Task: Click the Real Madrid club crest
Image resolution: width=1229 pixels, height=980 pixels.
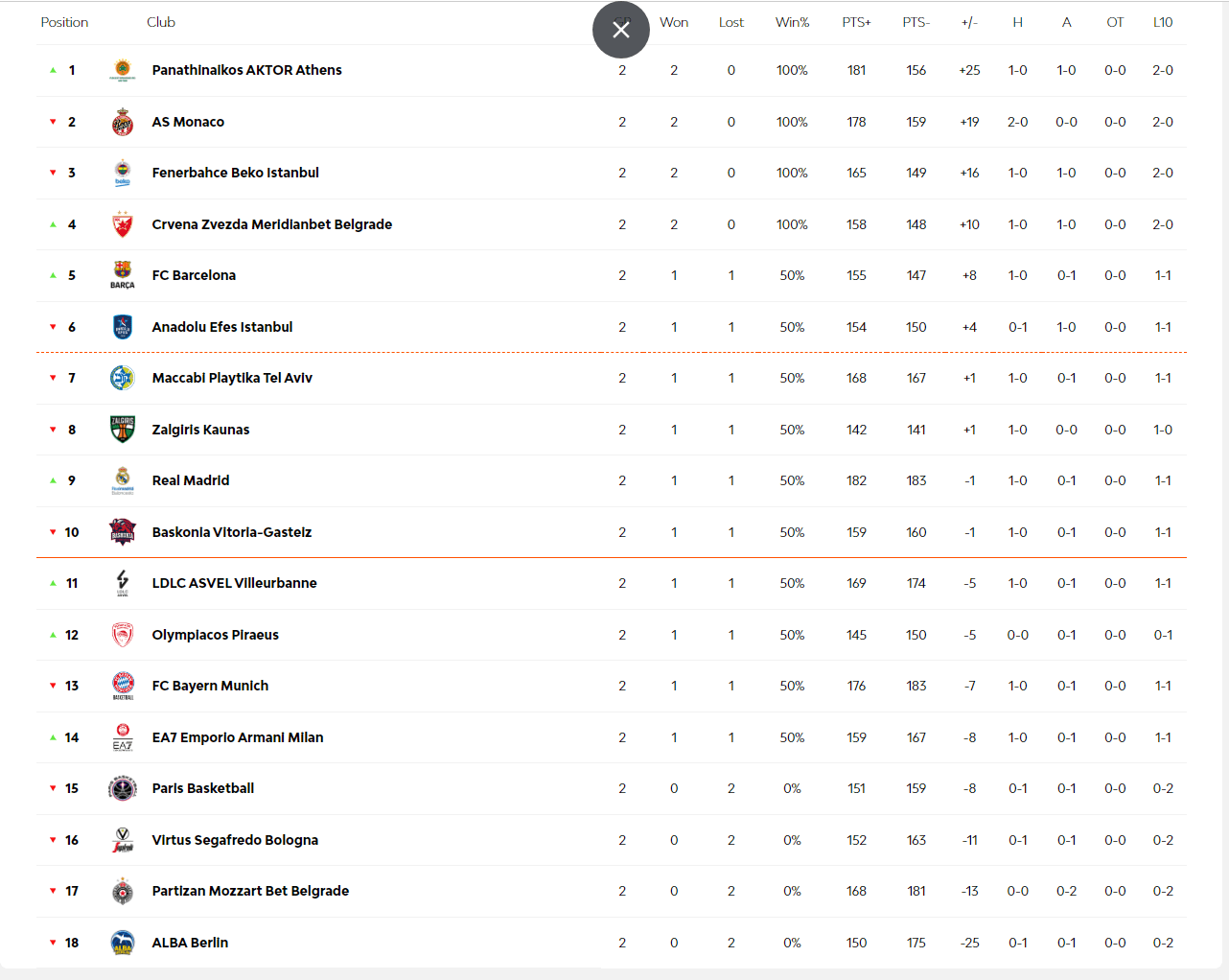Action: coord(122,480)
